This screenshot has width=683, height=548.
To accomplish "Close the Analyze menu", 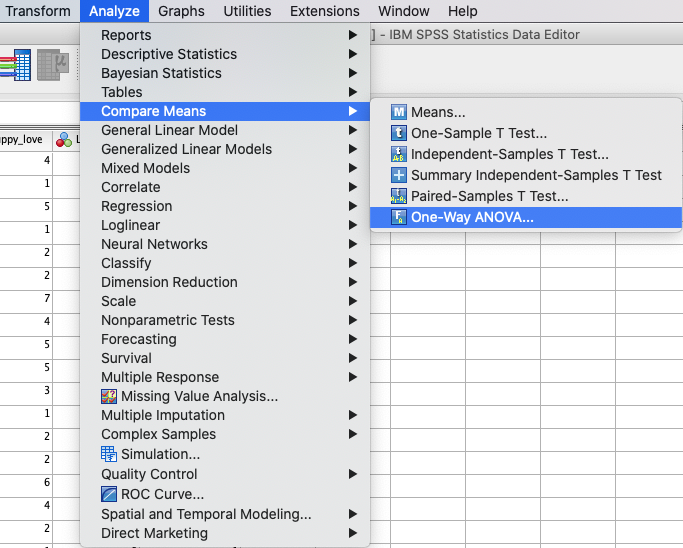I will coord(114,11).
